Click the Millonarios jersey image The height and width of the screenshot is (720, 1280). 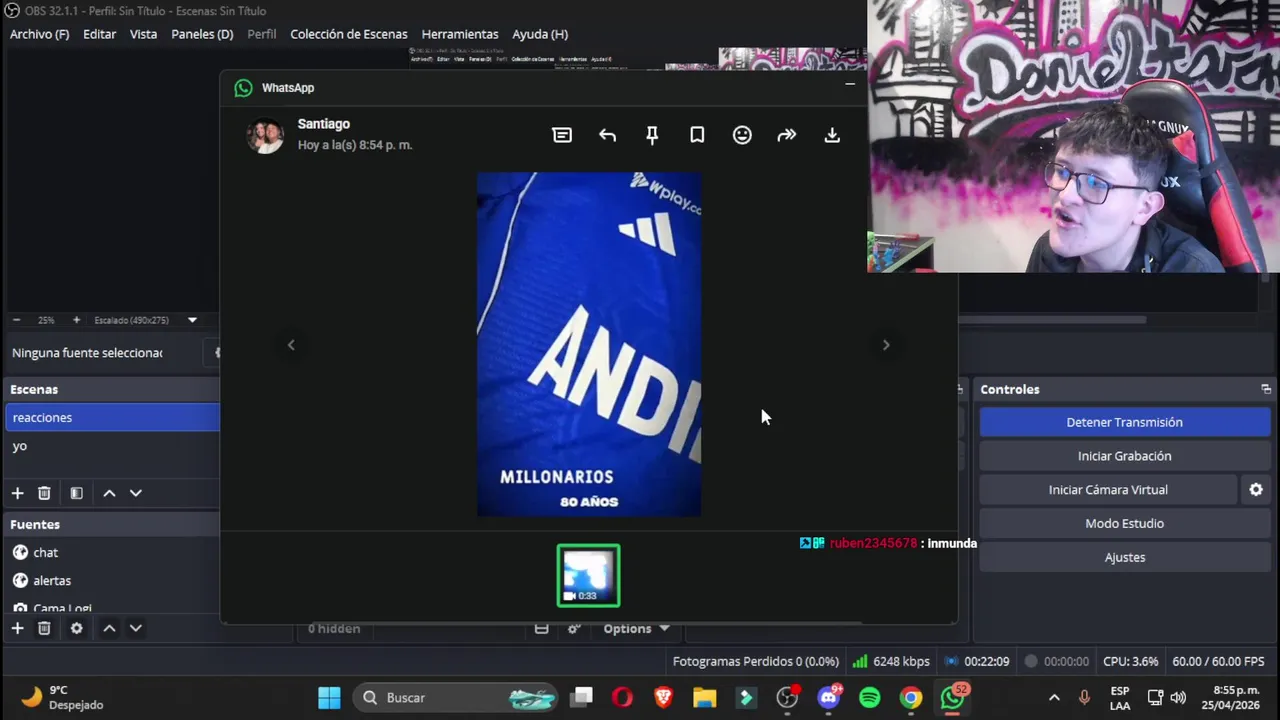(x=588, y=344)
